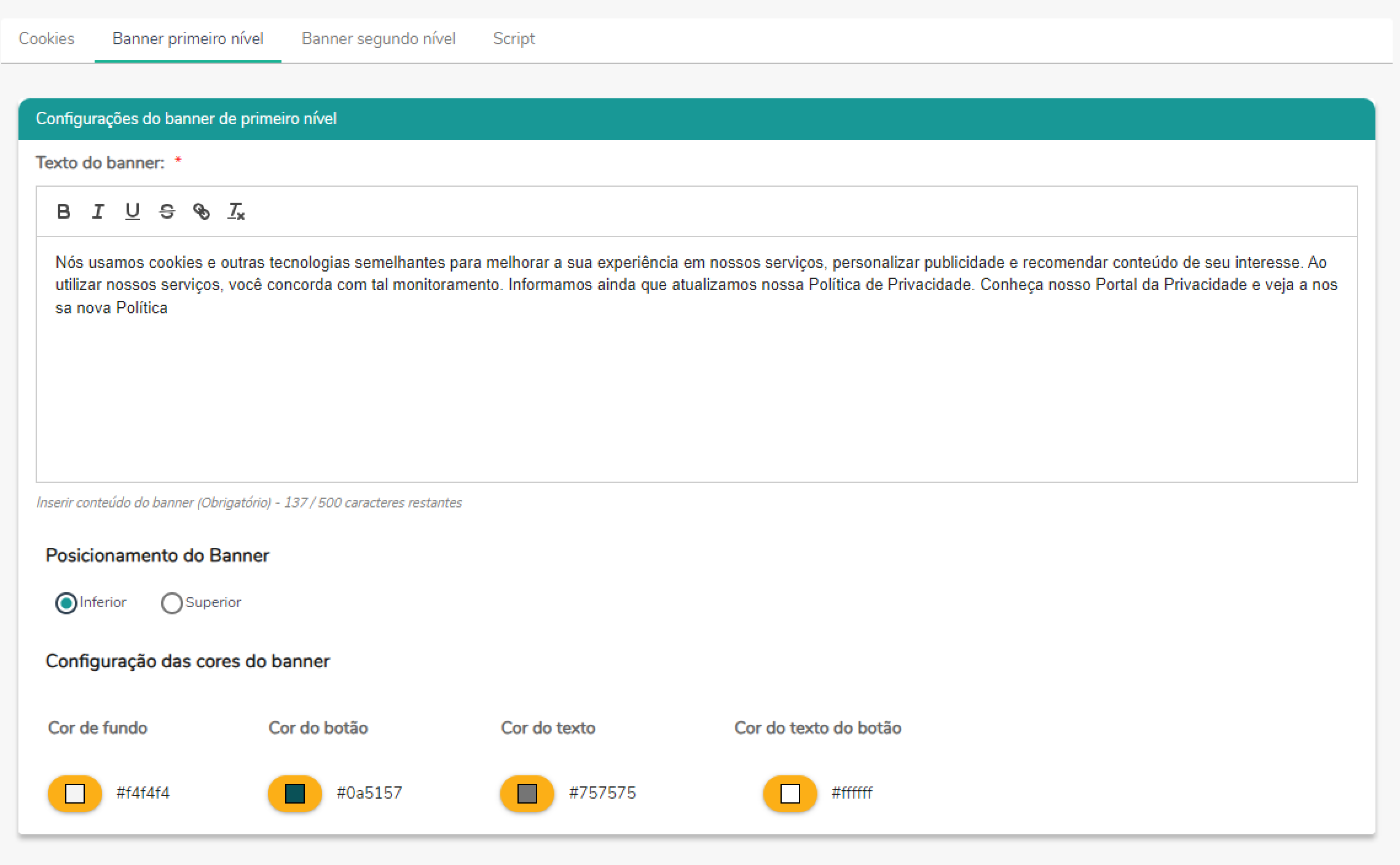Open Cor do texto color picker
Image resolution: width=1400 pixels, height=865 pixels.
pos(527,793)
